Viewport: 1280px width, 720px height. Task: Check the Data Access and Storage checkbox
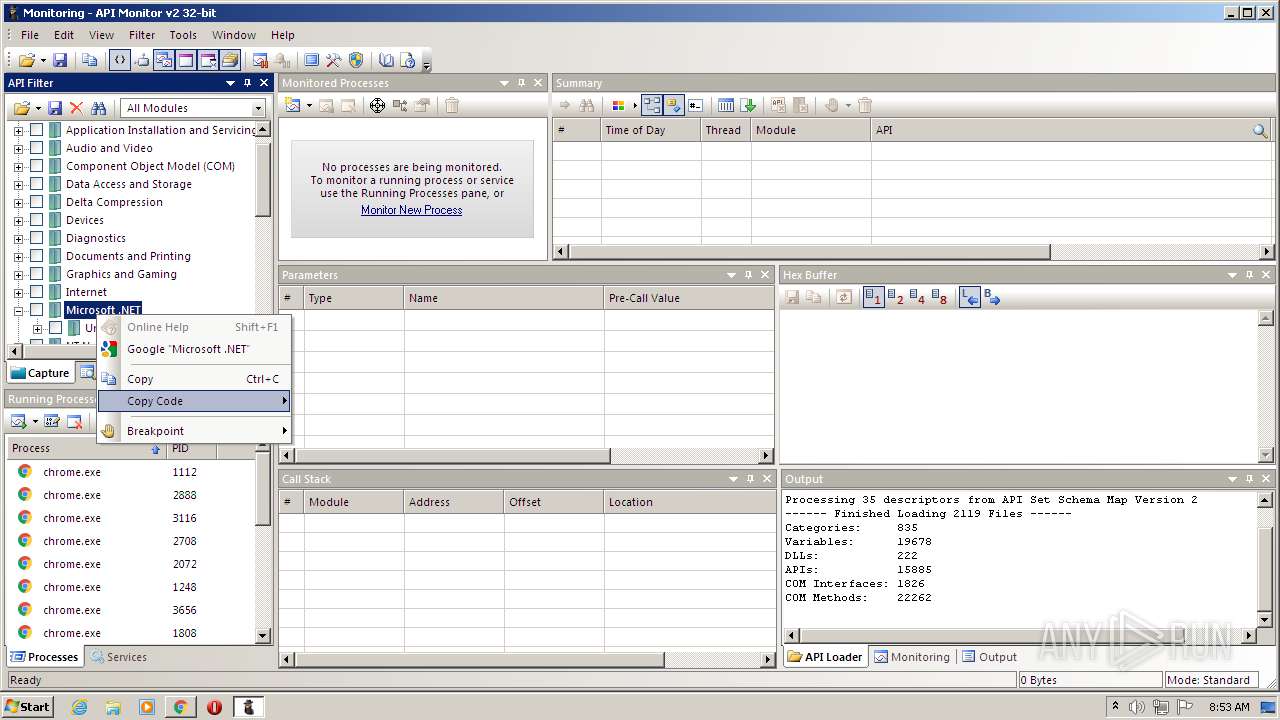coord(37,184)
